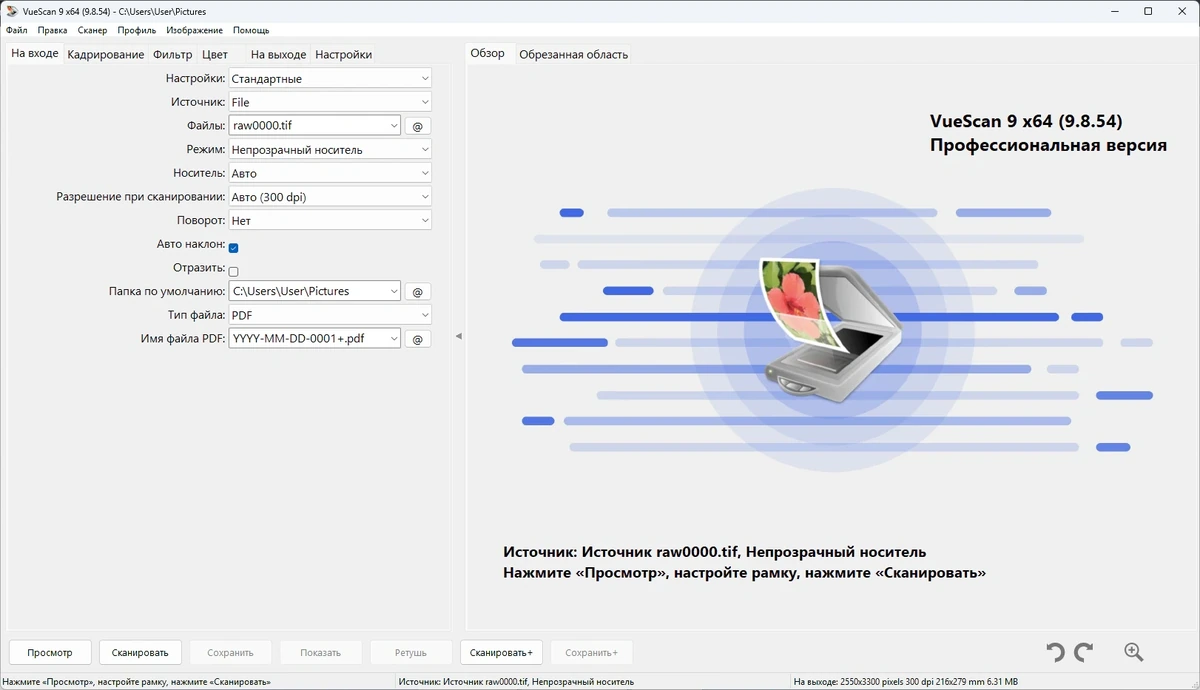Viewport: 1200px width, 690px height.
Task: Open the Поворот dropdown showing Нет
Action: (x=330, y=220)
